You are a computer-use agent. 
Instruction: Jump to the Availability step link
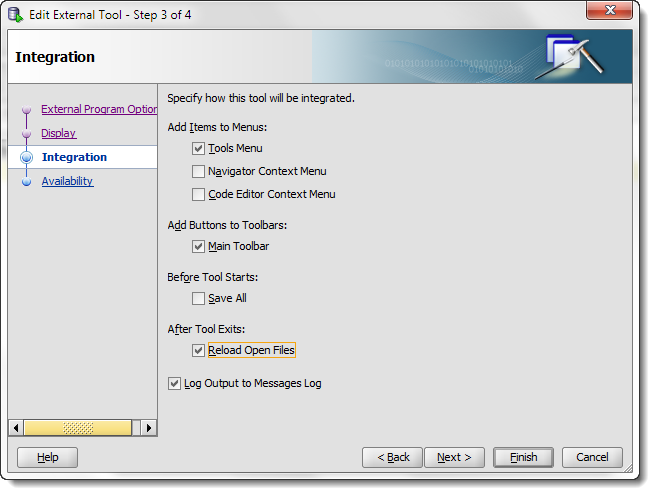67,181
